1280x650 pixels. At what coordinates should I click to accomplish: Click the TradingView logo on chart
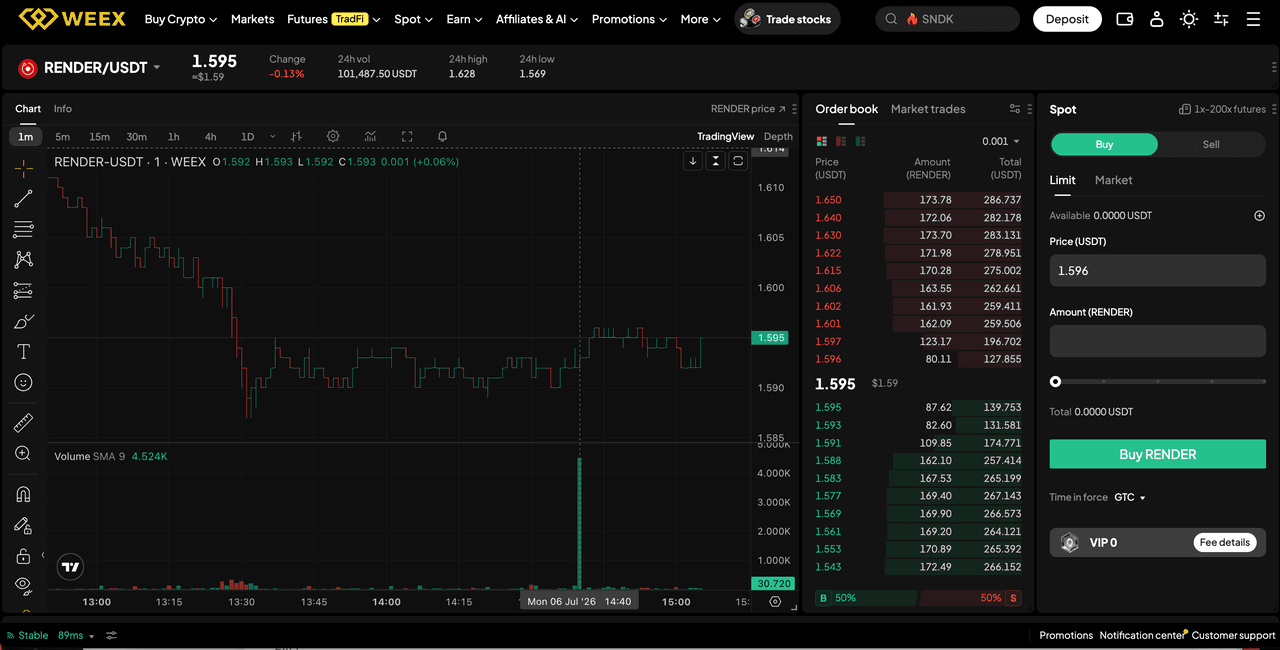70,567
